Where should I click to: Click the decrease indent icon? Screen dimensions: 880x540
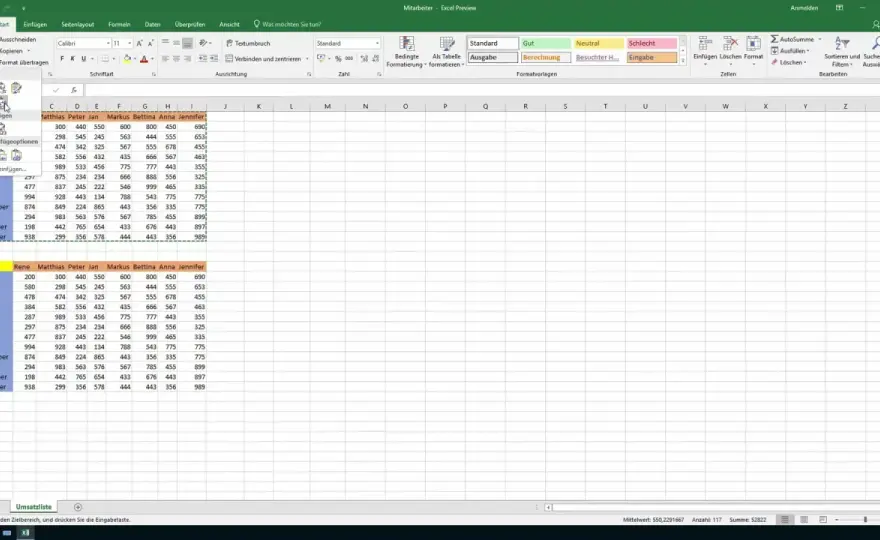tap(203, 58)
